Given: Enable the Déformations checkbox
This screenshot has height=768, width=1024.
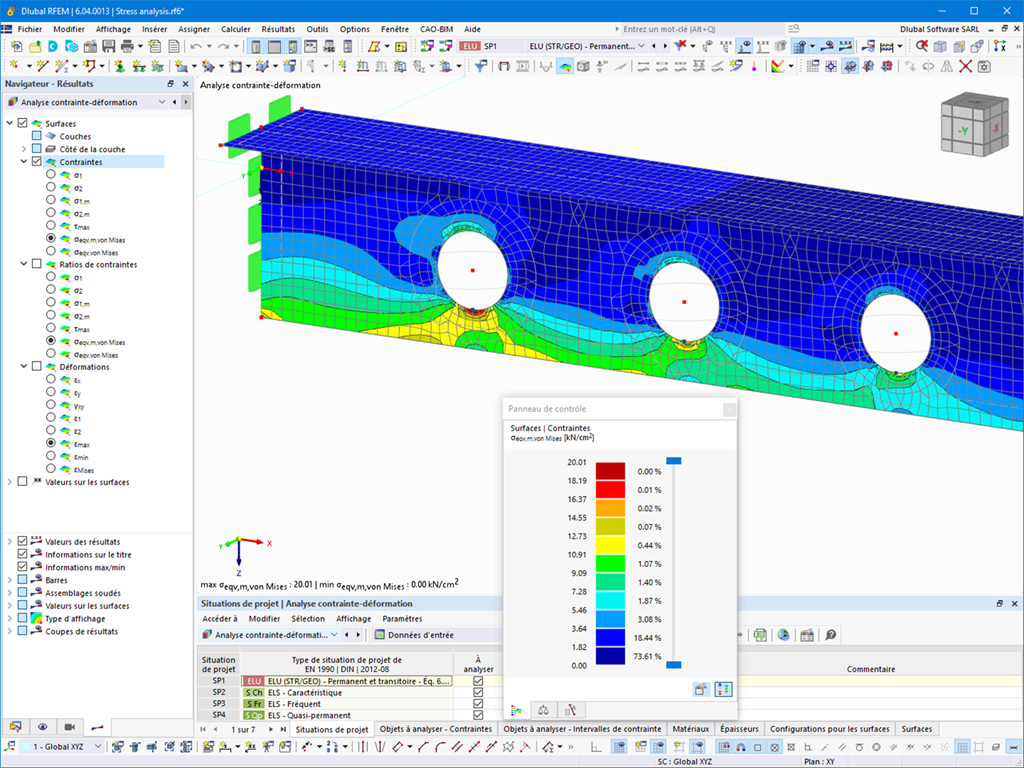Looking at the screenshot, I should (x=37, y=366).
